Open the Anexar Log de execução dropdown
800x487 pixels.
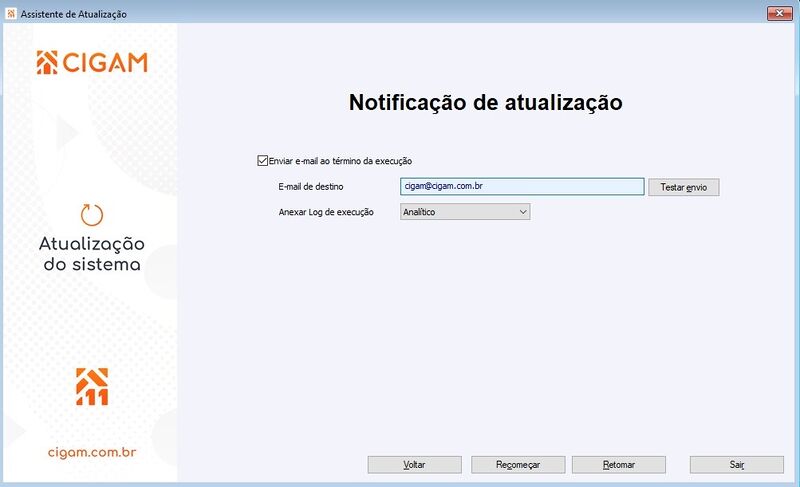465,212
